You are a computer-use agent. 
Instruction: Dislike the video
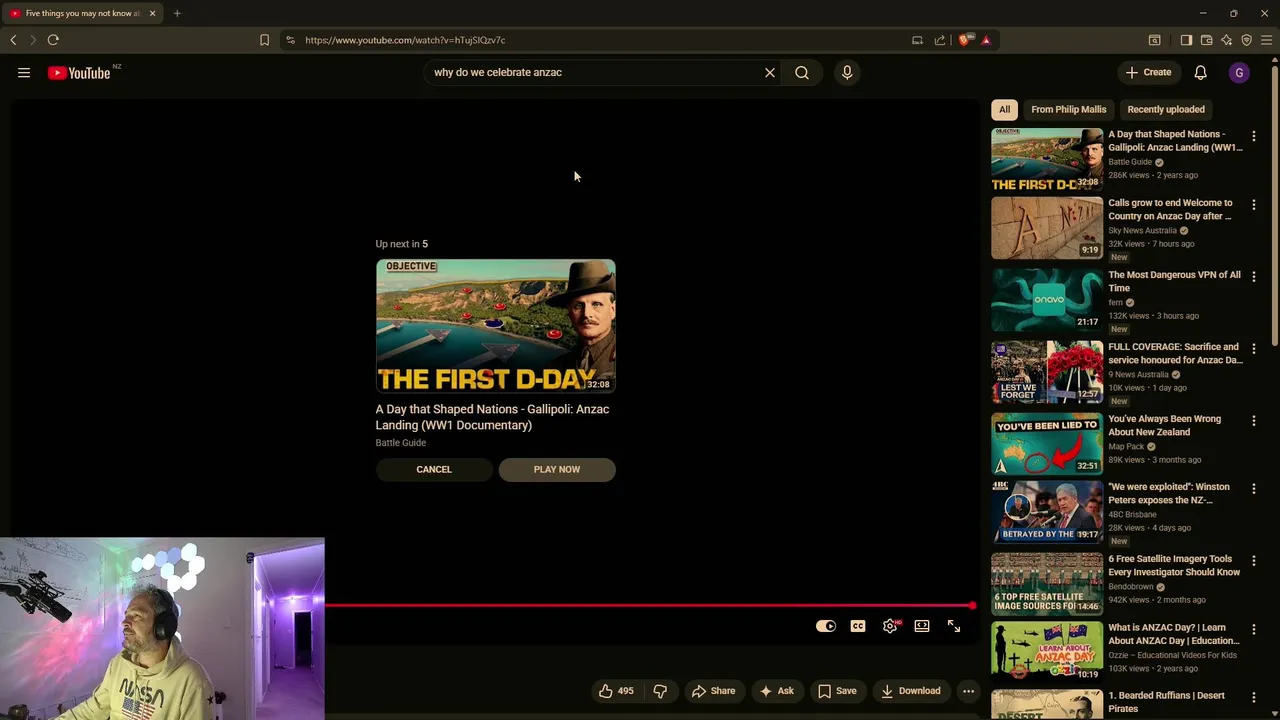(x=660, y=691)
